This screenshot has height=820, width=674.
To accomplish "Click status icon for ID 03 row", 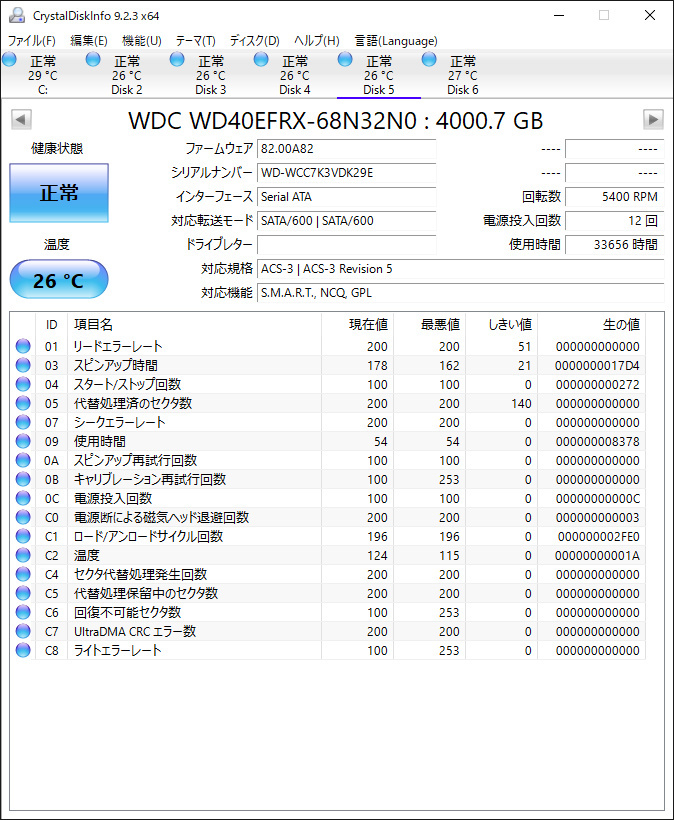I will click(x=23, y=365).
